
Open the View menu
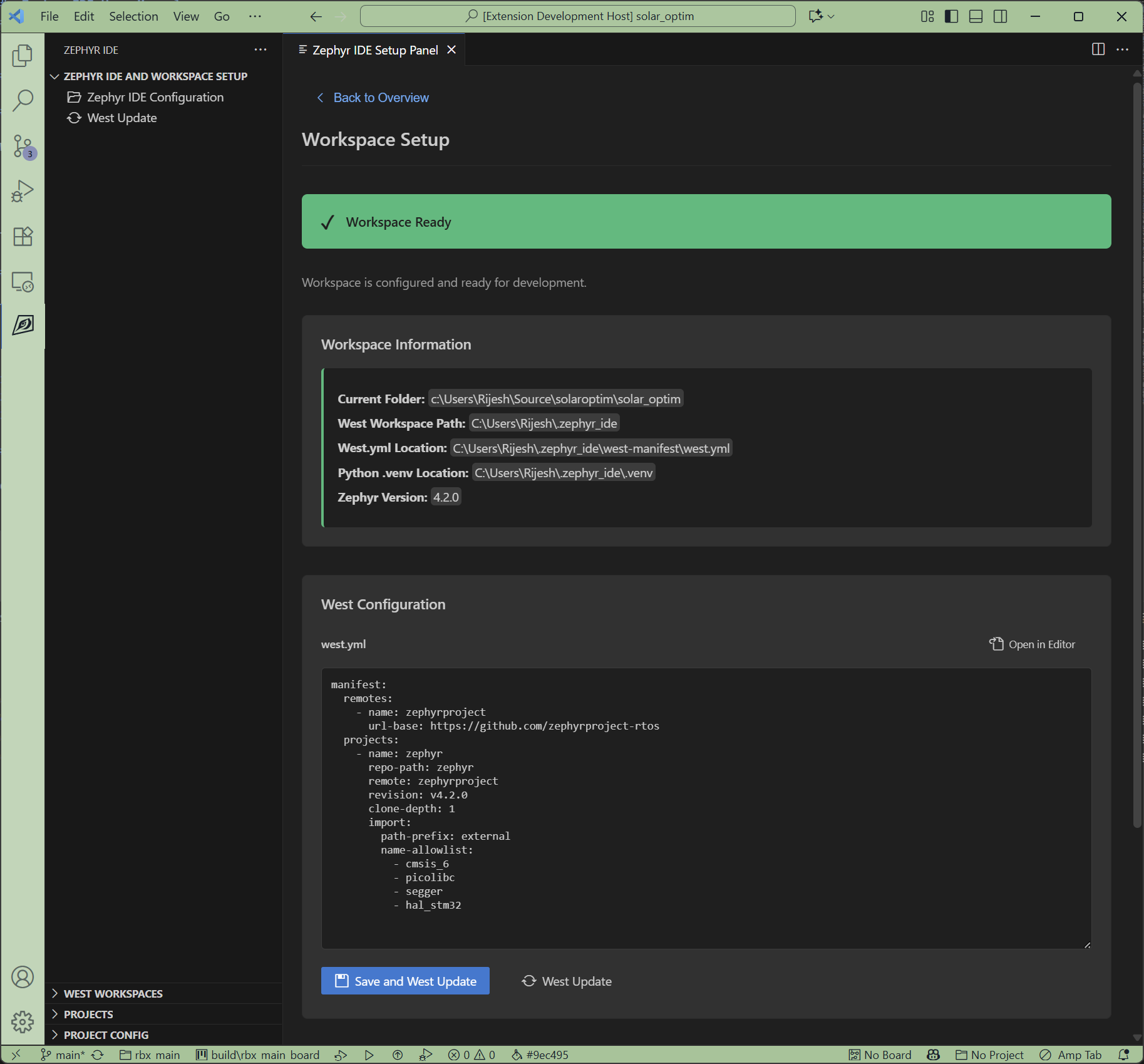186,16
